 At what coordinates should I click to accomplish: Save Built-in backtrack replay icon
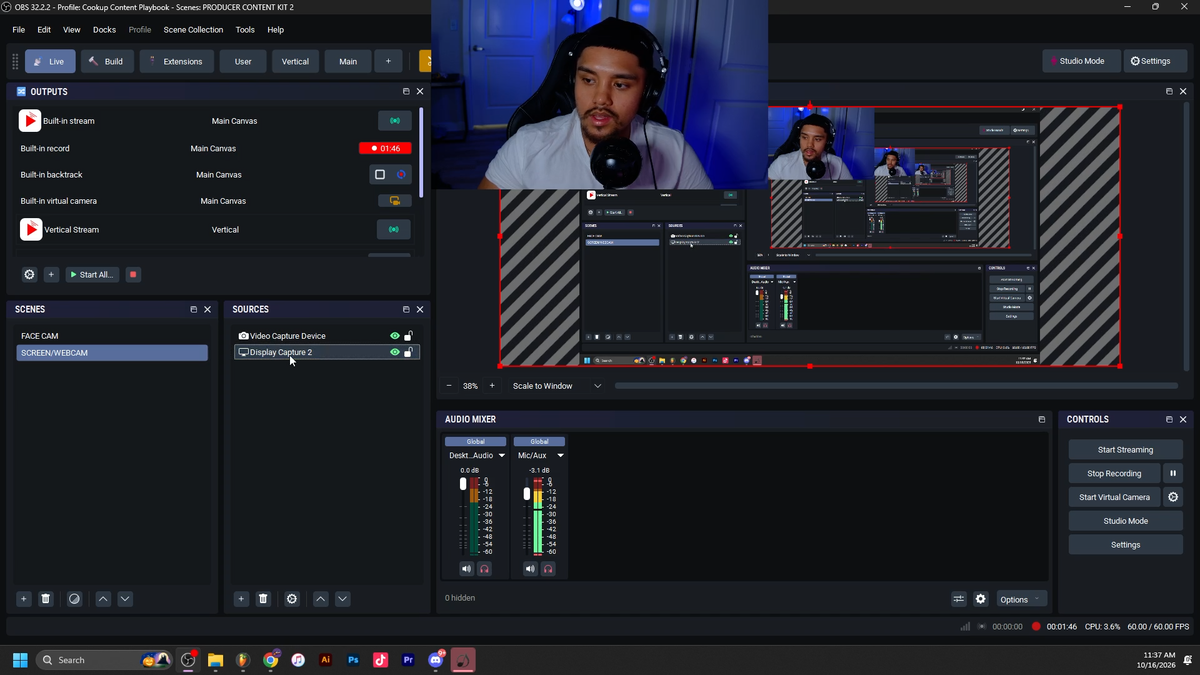pos(401,174)
